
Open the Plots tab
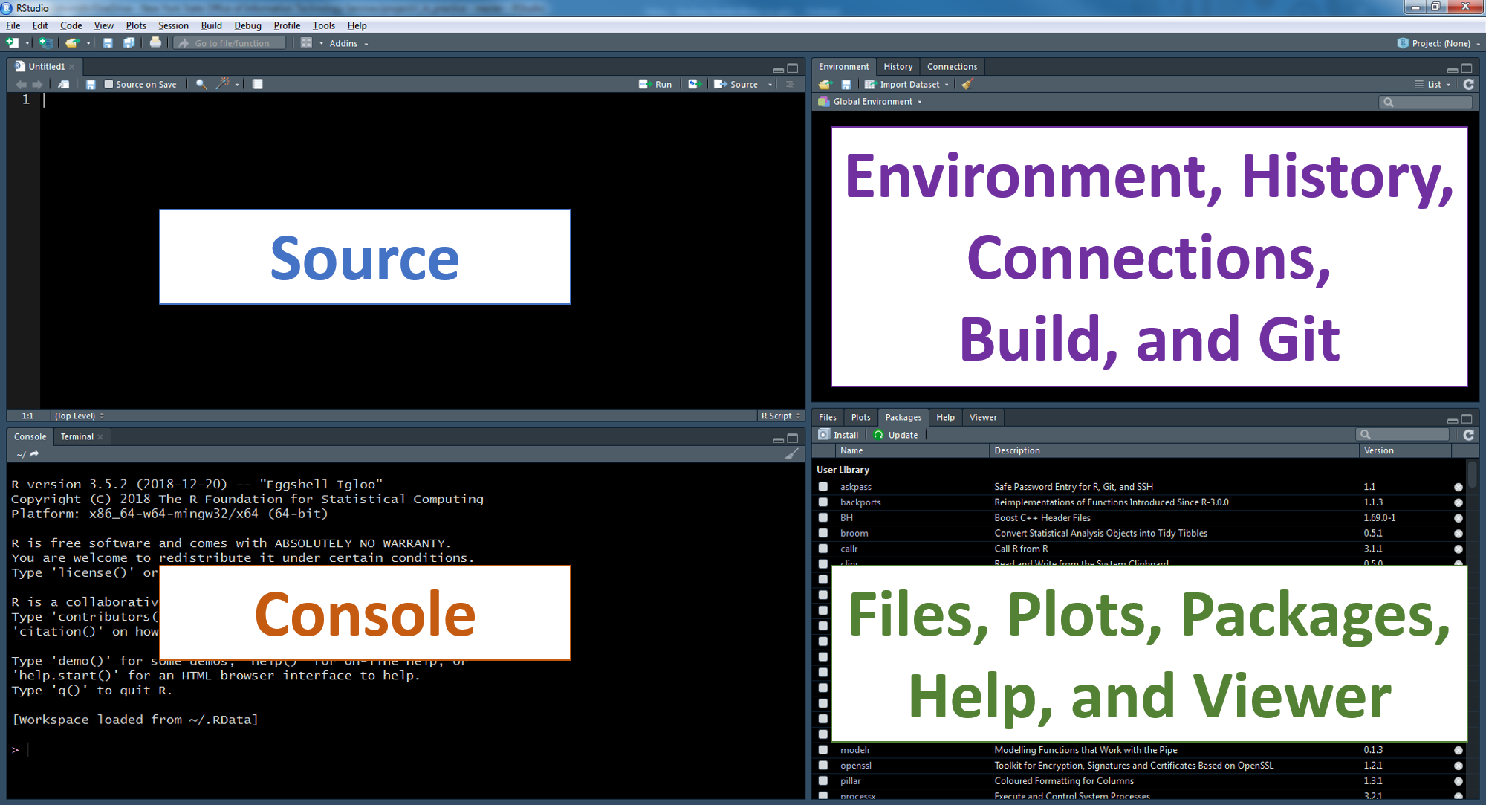point(860,418)
